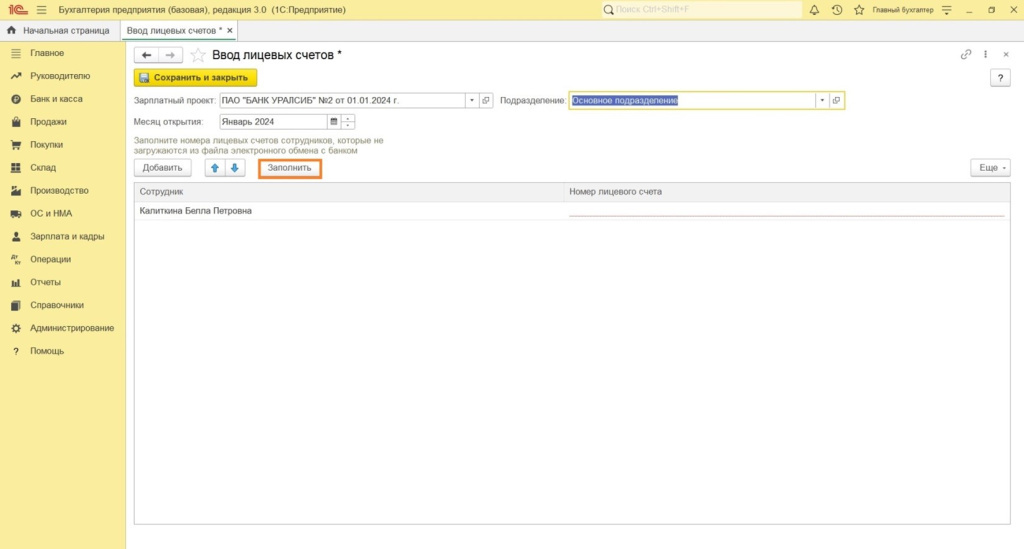Copy the form link via chain icon

tap(965, 55)
